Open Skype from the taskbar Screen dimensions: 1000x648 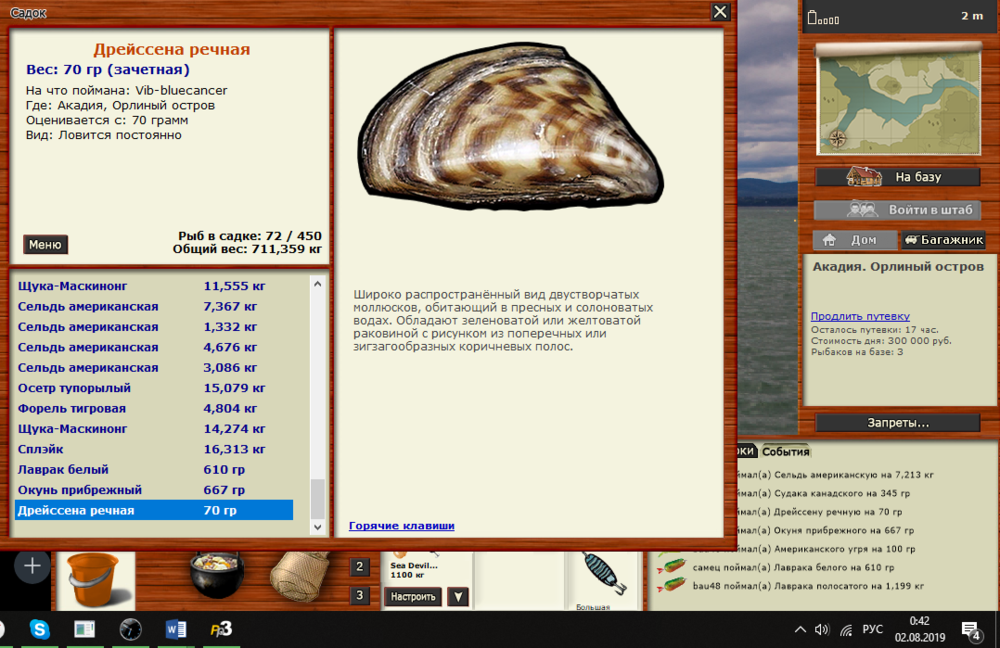pyautogui.click(x=40, y=629)
